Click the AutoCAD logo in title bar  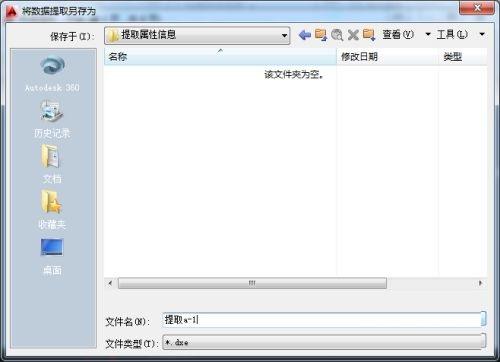[12, 11]
